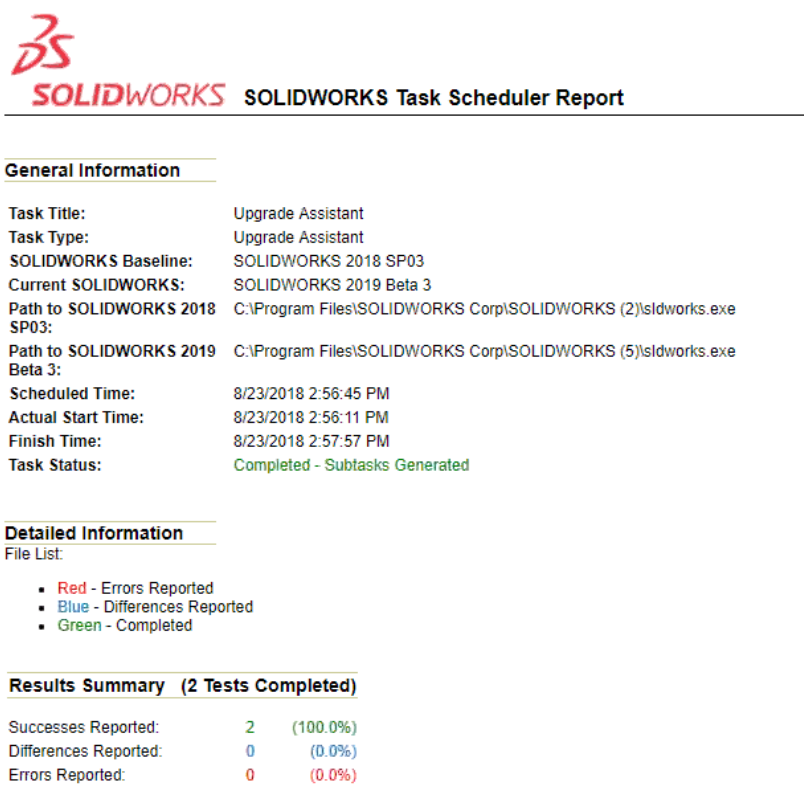This screenshot has width=804, height=795.
Task: Click the 'General Information' section heading
Action: pos(92,170)
